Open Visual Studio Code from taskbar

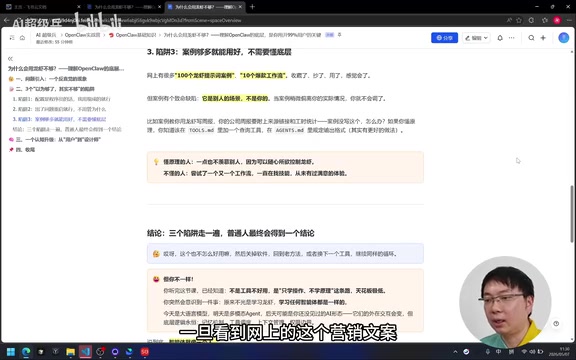pos(86,352)
